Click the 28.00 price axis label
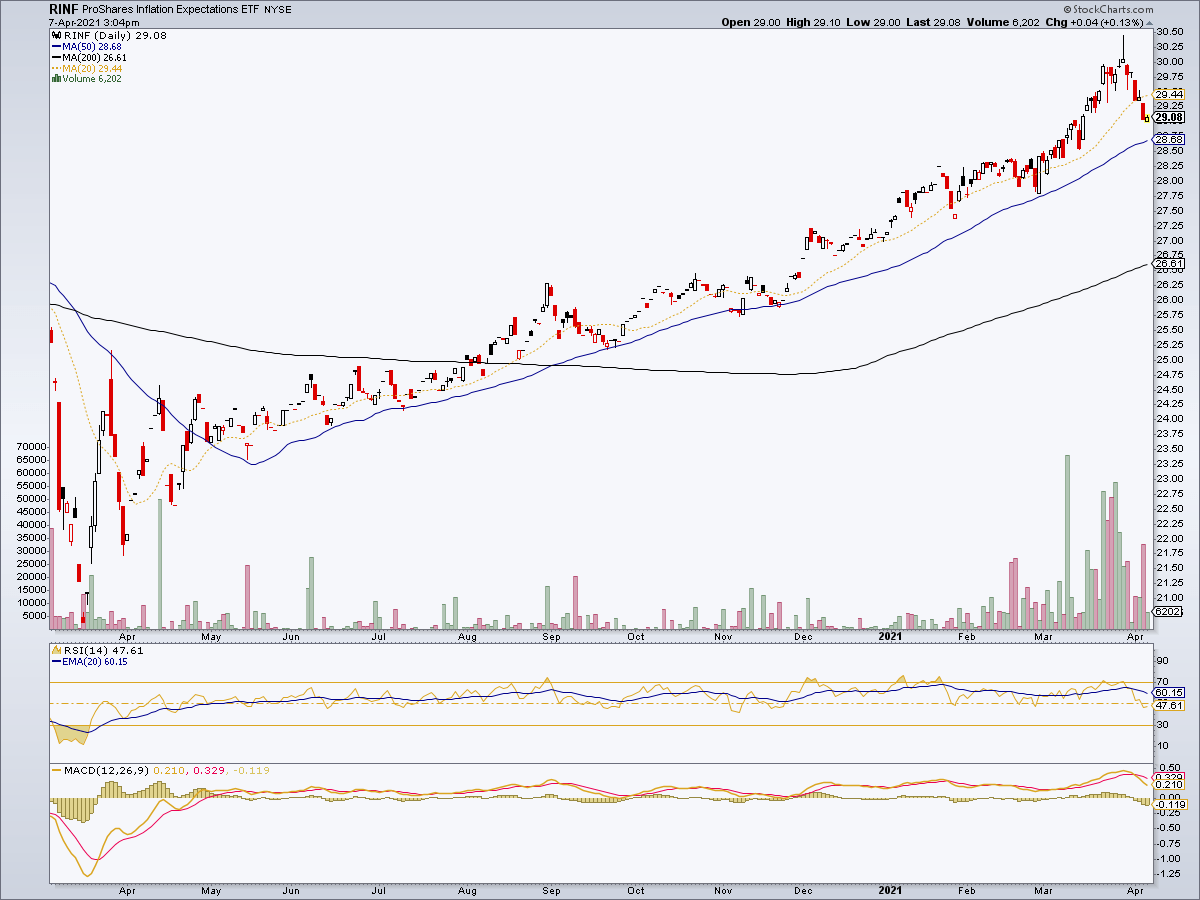1200x900 pixels. (1169, 180)
